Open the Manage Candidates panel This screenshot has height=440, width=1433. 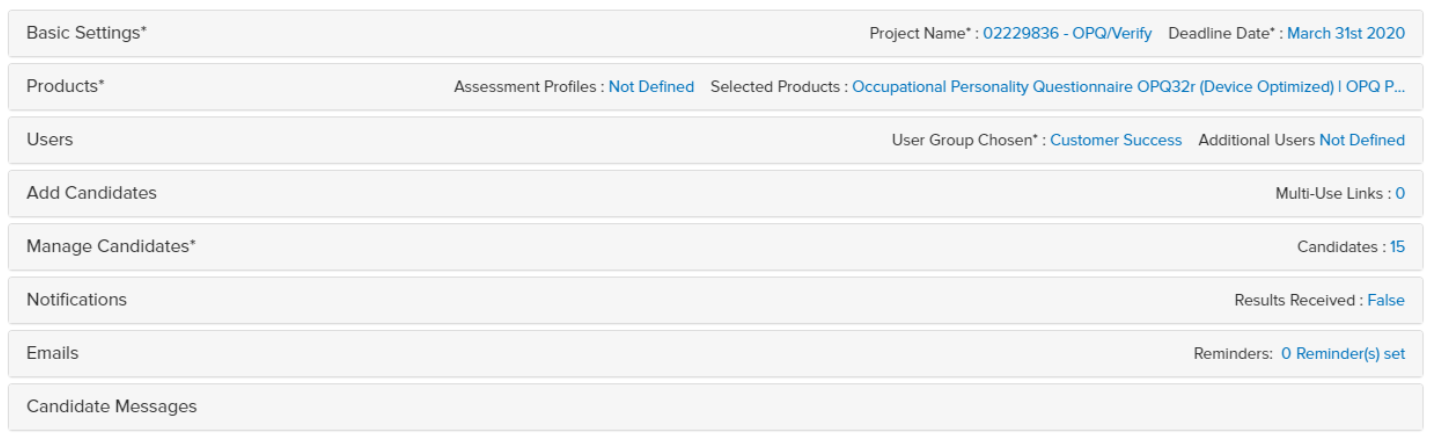110,246
